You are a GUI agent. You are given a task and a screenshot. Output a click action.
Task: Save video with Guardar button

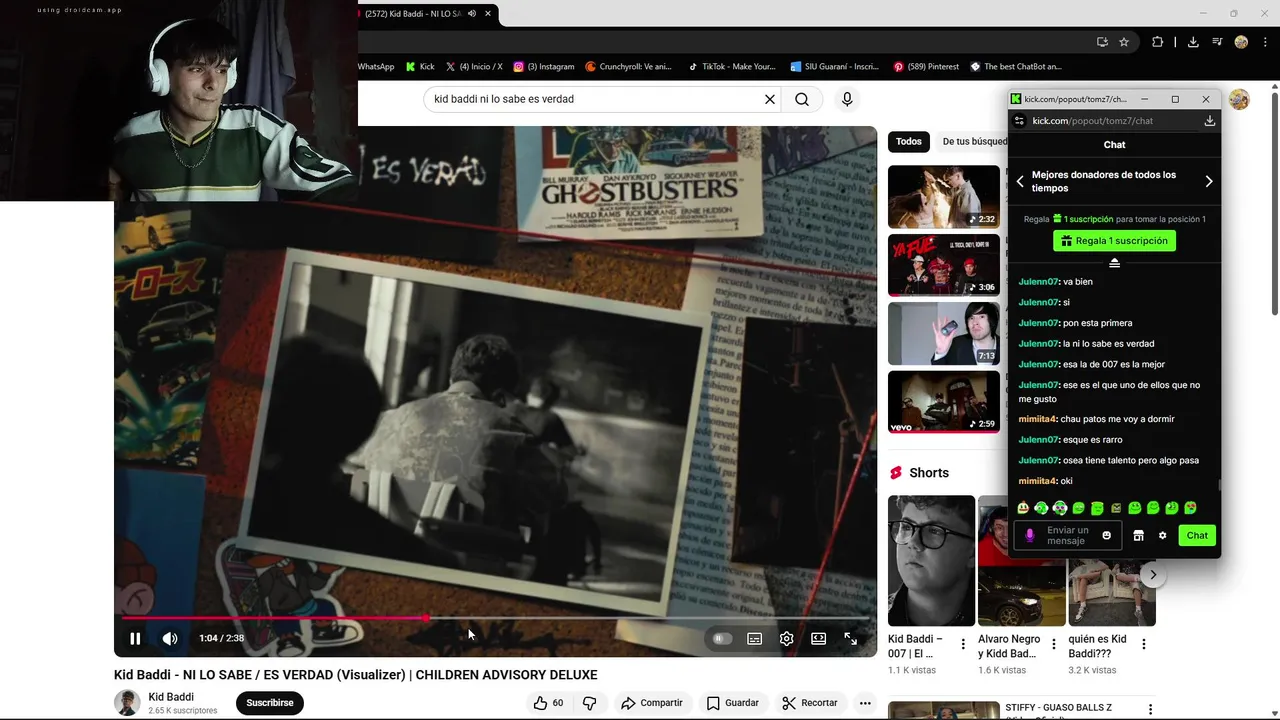coord(733,703)
